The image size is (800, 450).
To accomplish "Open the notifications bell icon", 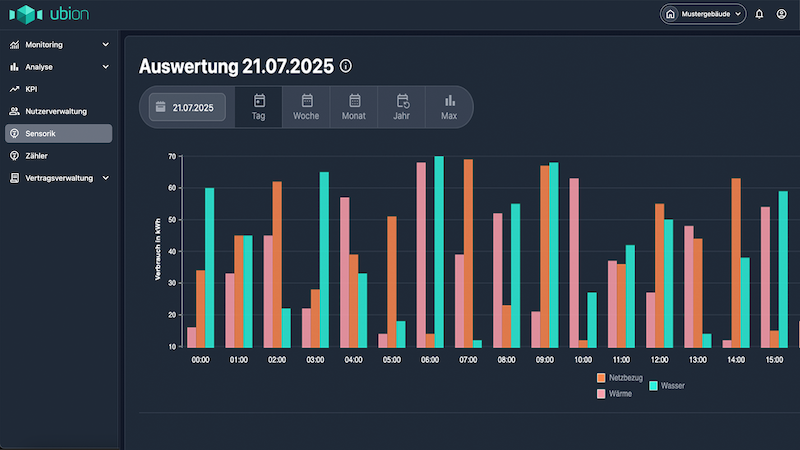I will pos(759,14).
